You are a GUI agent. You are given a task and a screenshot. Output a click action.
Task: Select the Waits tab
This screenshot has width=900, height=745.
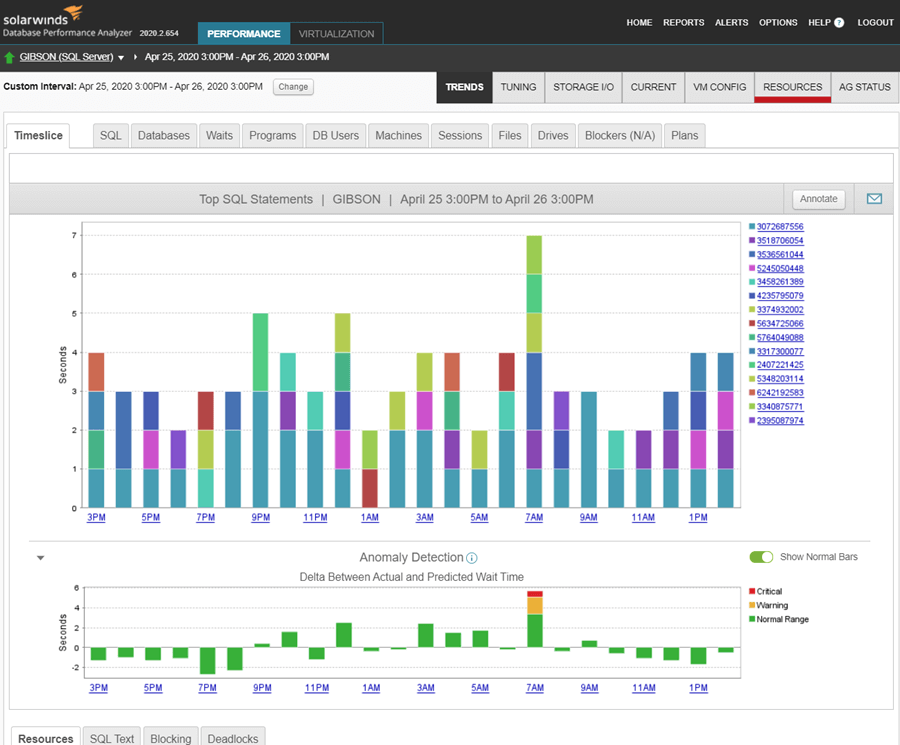(219, 135)
